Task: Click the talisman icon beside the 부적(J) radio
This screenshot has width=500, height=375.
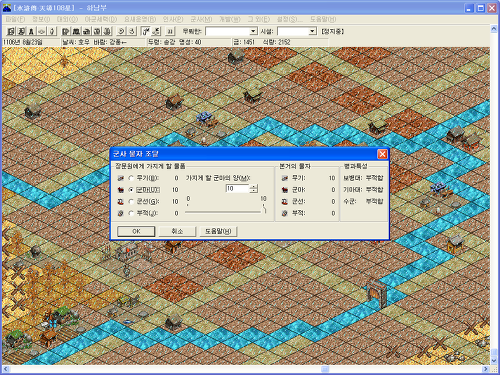Action: 121,213
